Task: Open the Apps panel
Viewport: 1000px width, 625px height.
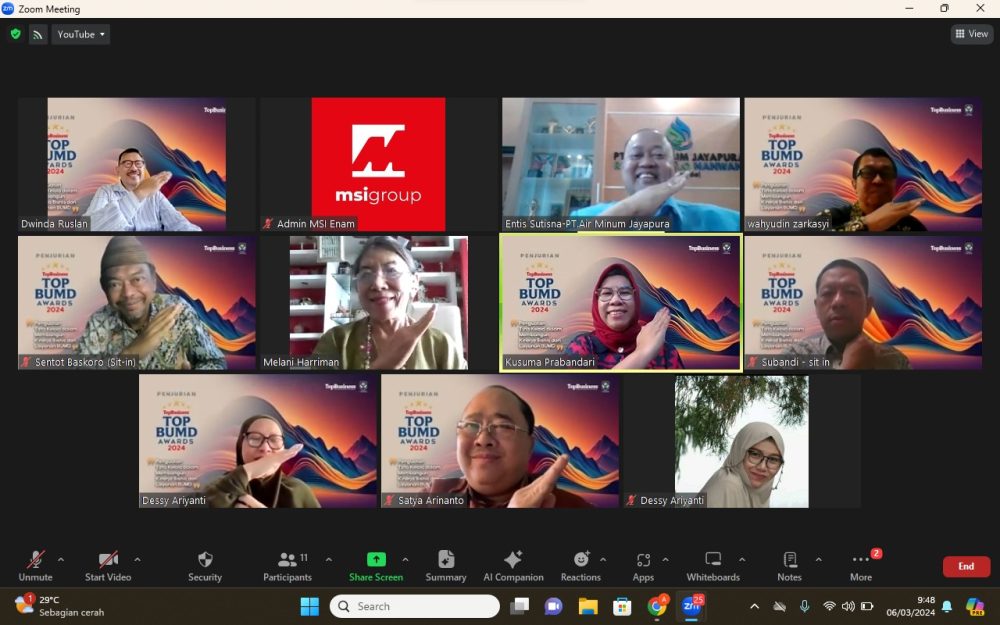Action: 643,565
